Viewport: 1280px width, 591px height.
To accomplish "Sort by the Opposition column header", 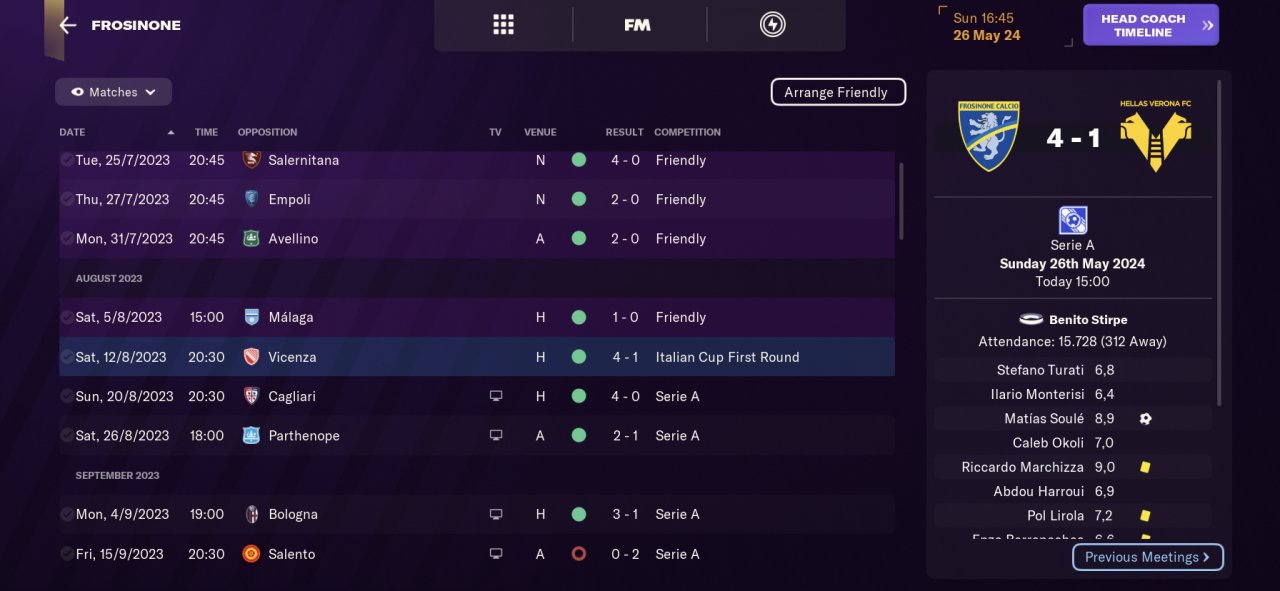I will (267, 132).
